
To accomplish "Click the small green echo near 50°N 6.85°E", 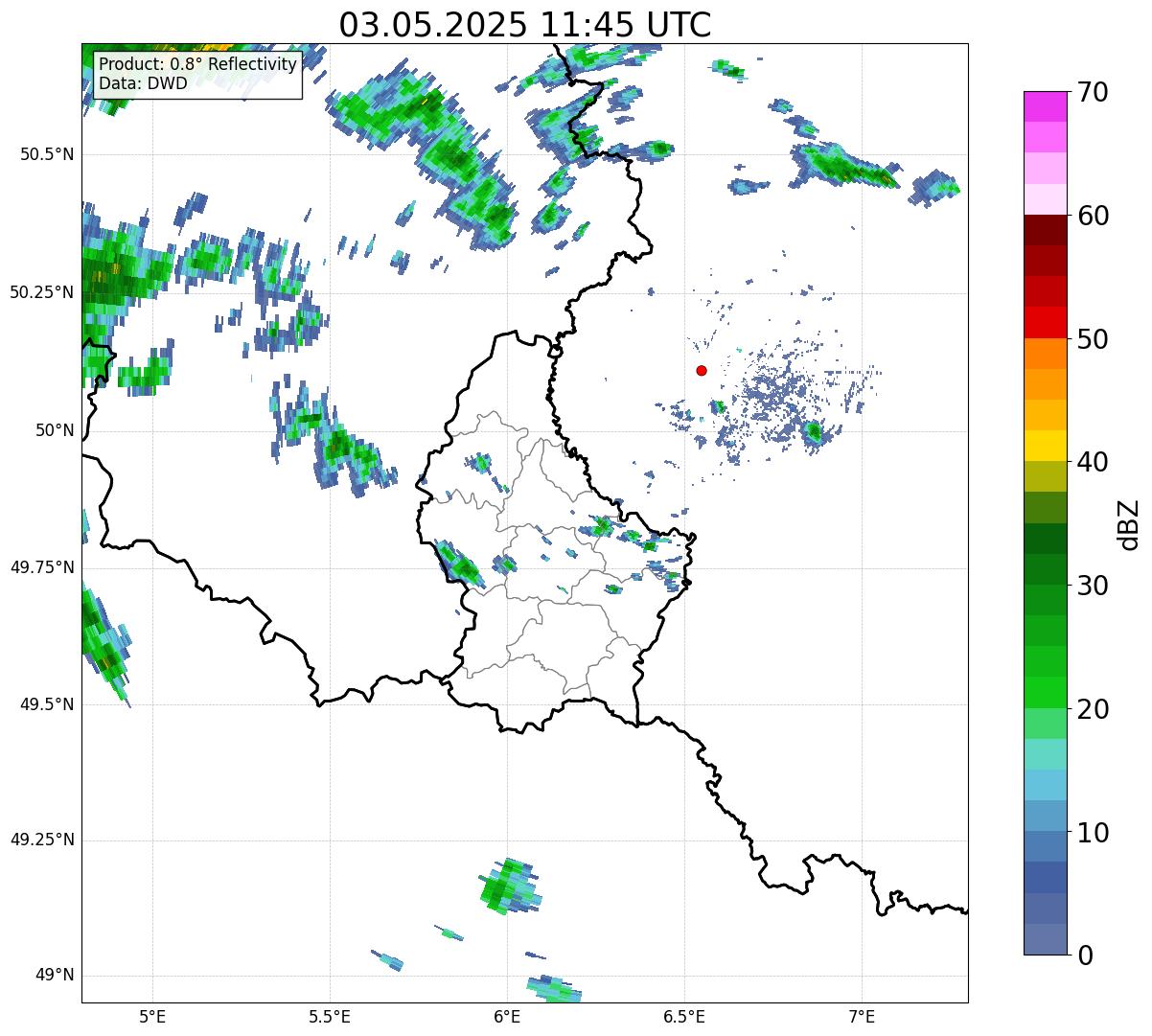I will coord(814,432).
